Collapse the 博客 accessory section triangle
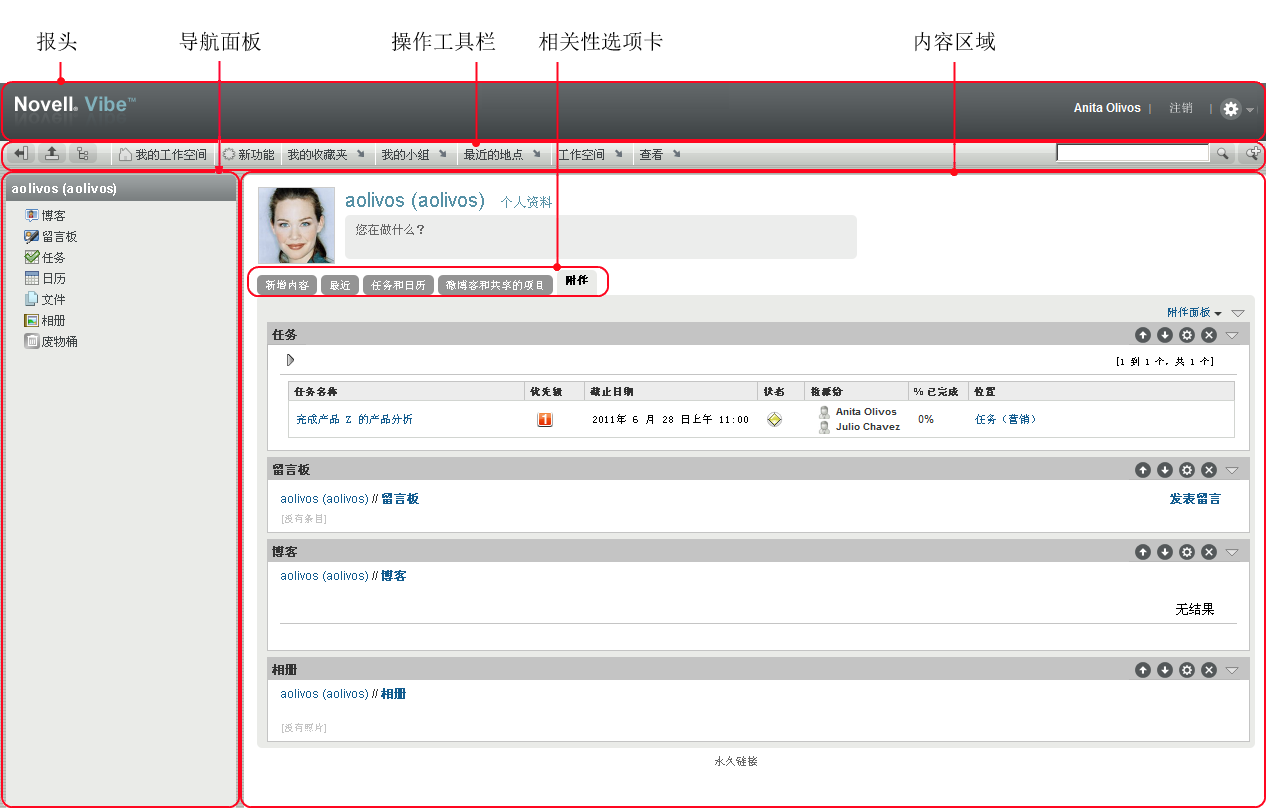Screen dimensions: 1266x808 coord(1232,552)
